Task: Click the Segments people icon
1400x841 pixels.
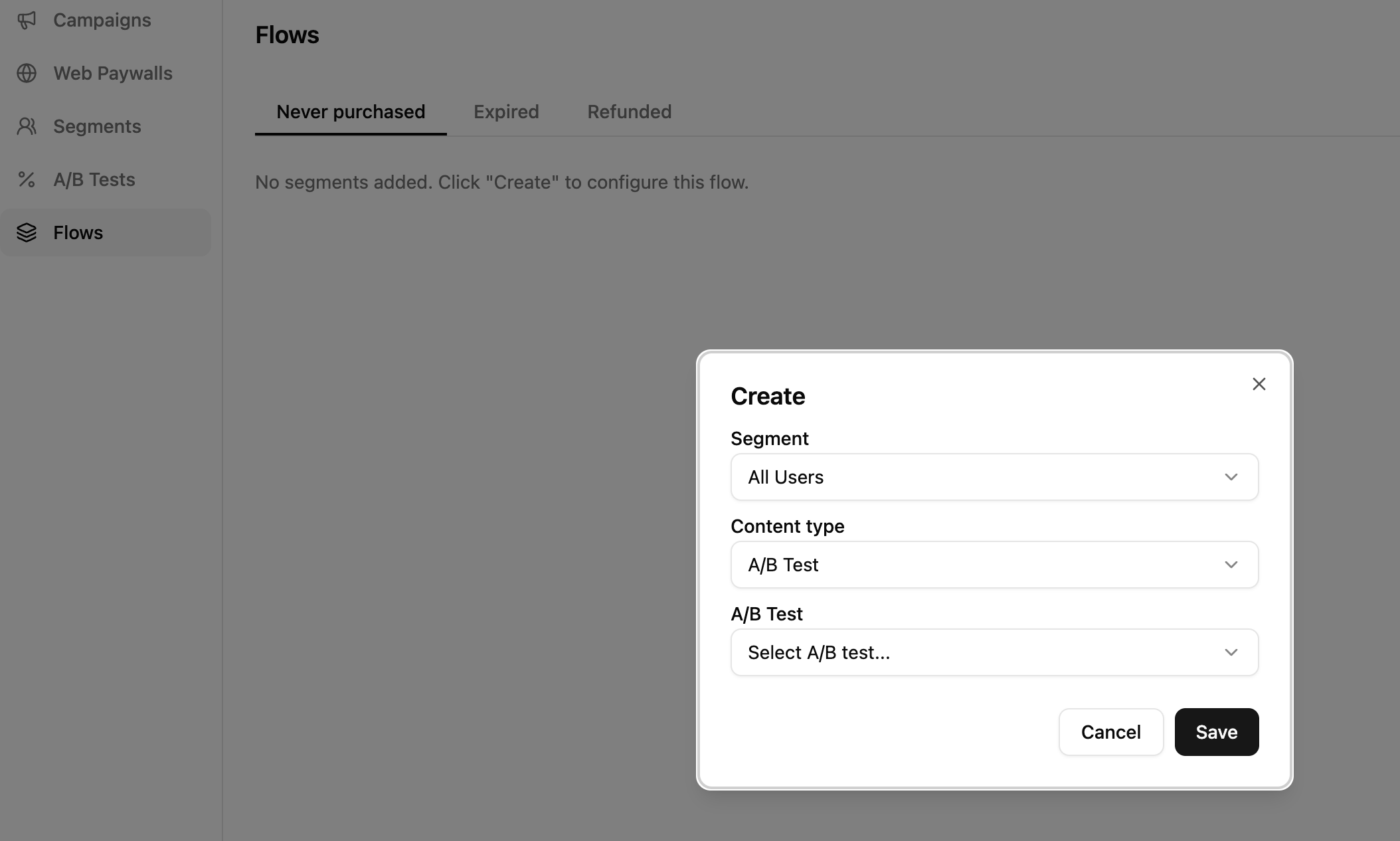Action: point(28,126)
